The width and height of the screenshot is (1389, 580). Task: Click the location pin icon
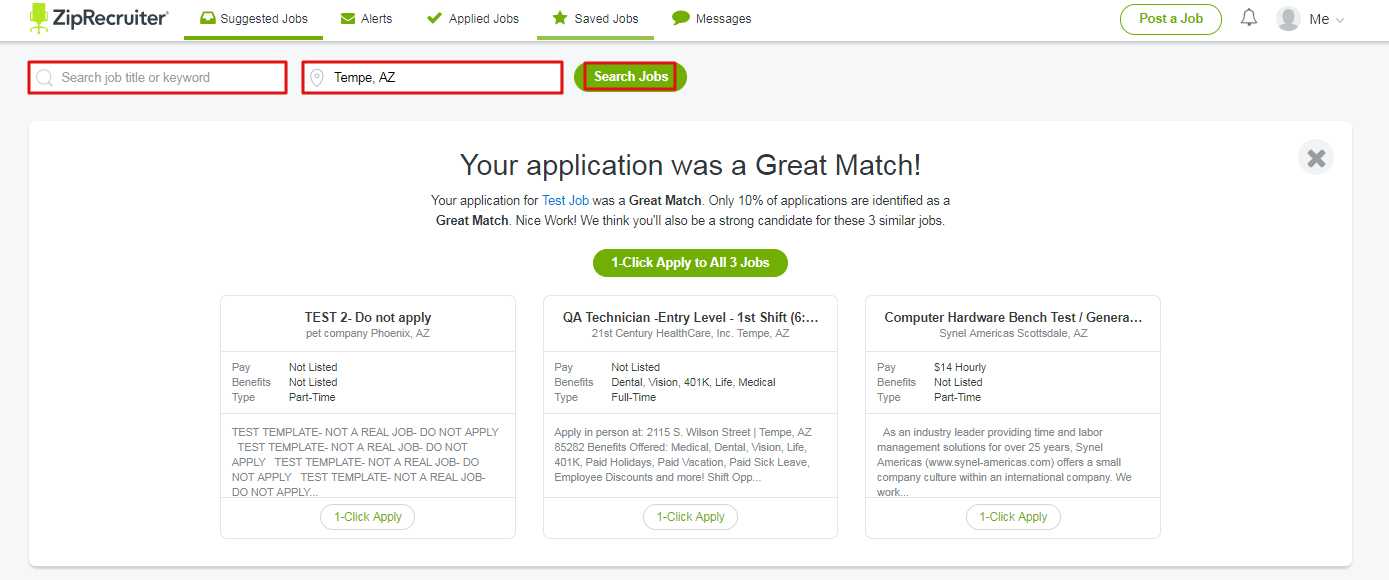tap(317, 78)
